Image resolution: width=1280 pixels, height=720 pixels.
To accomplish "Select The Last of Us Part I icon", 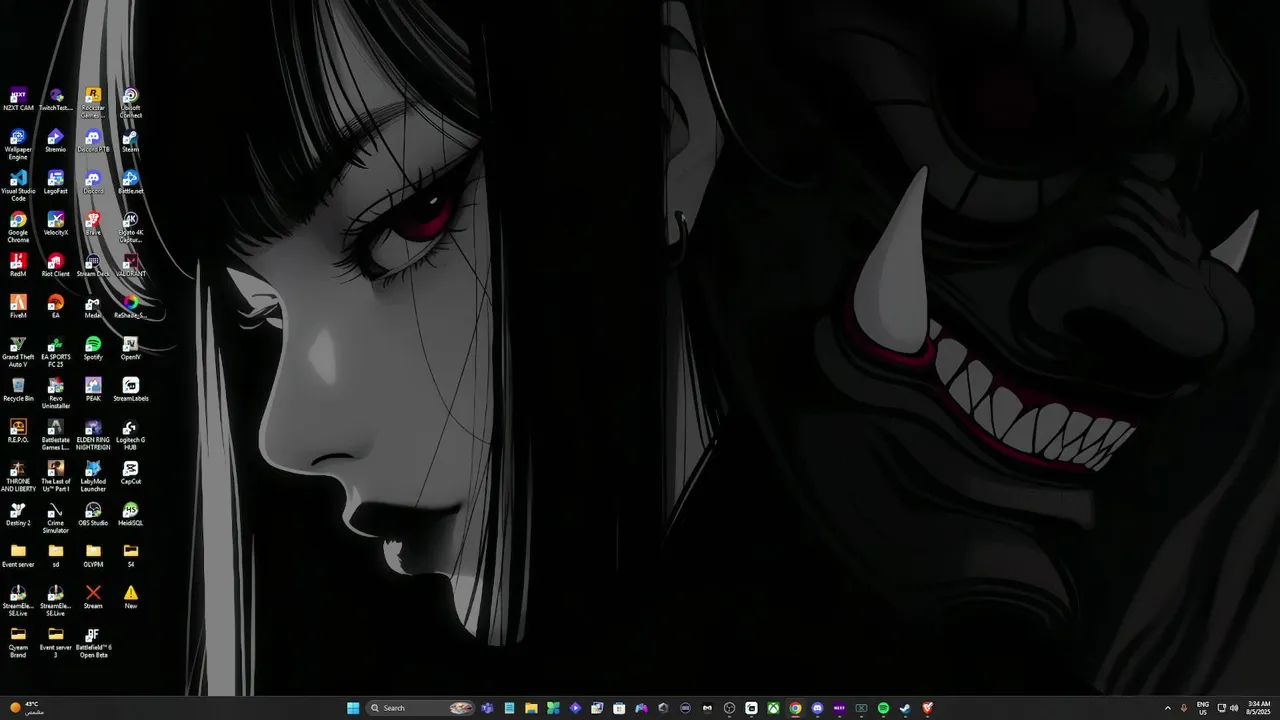I will pyautogui.click(x=56, y=477).
